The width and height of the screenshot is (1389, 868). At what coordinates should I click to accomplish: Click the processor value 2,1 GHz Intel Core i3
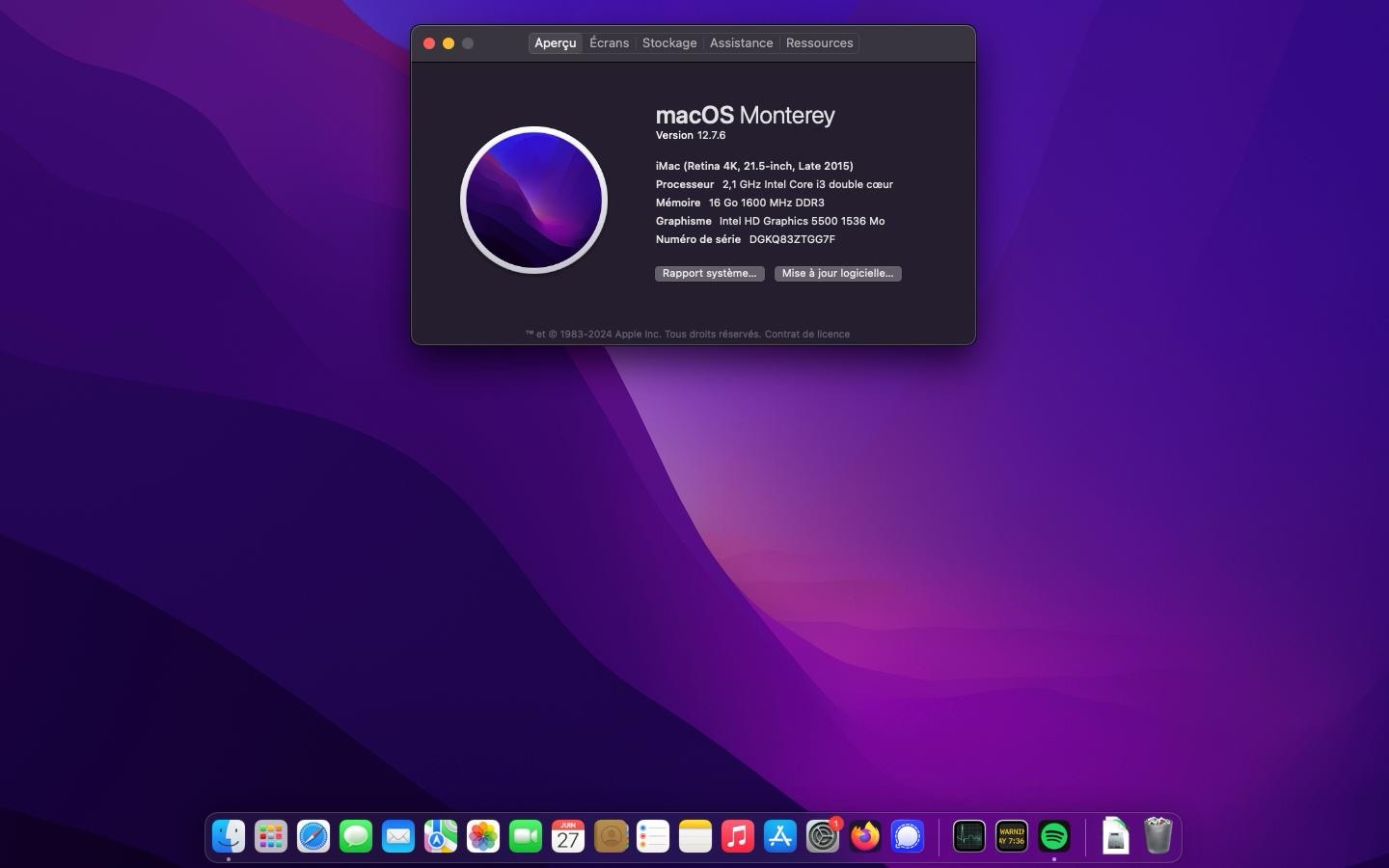(x=807, y=185)
